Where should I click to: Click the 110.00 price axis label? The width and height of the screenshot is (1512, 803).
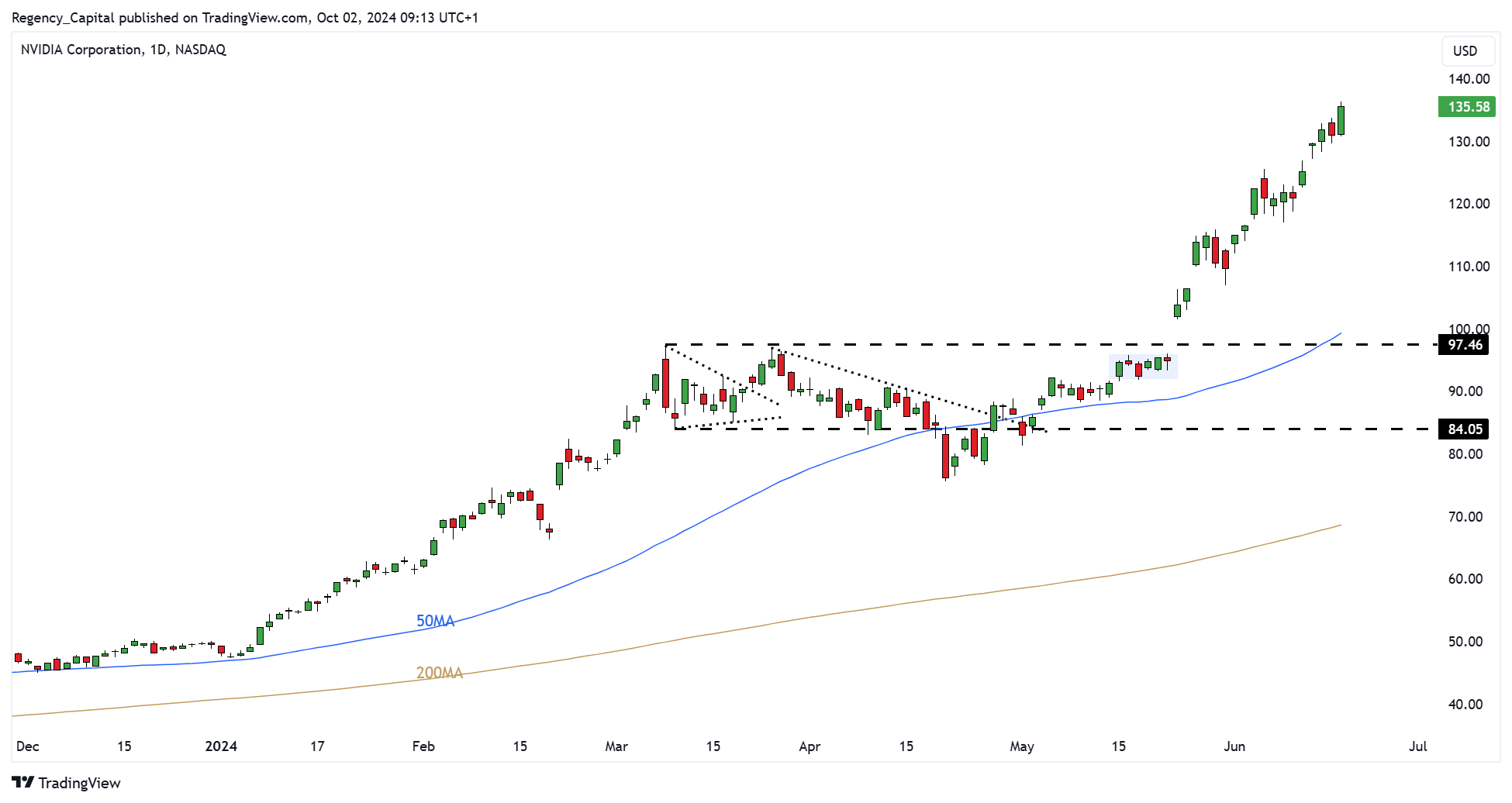(1469, 267)
